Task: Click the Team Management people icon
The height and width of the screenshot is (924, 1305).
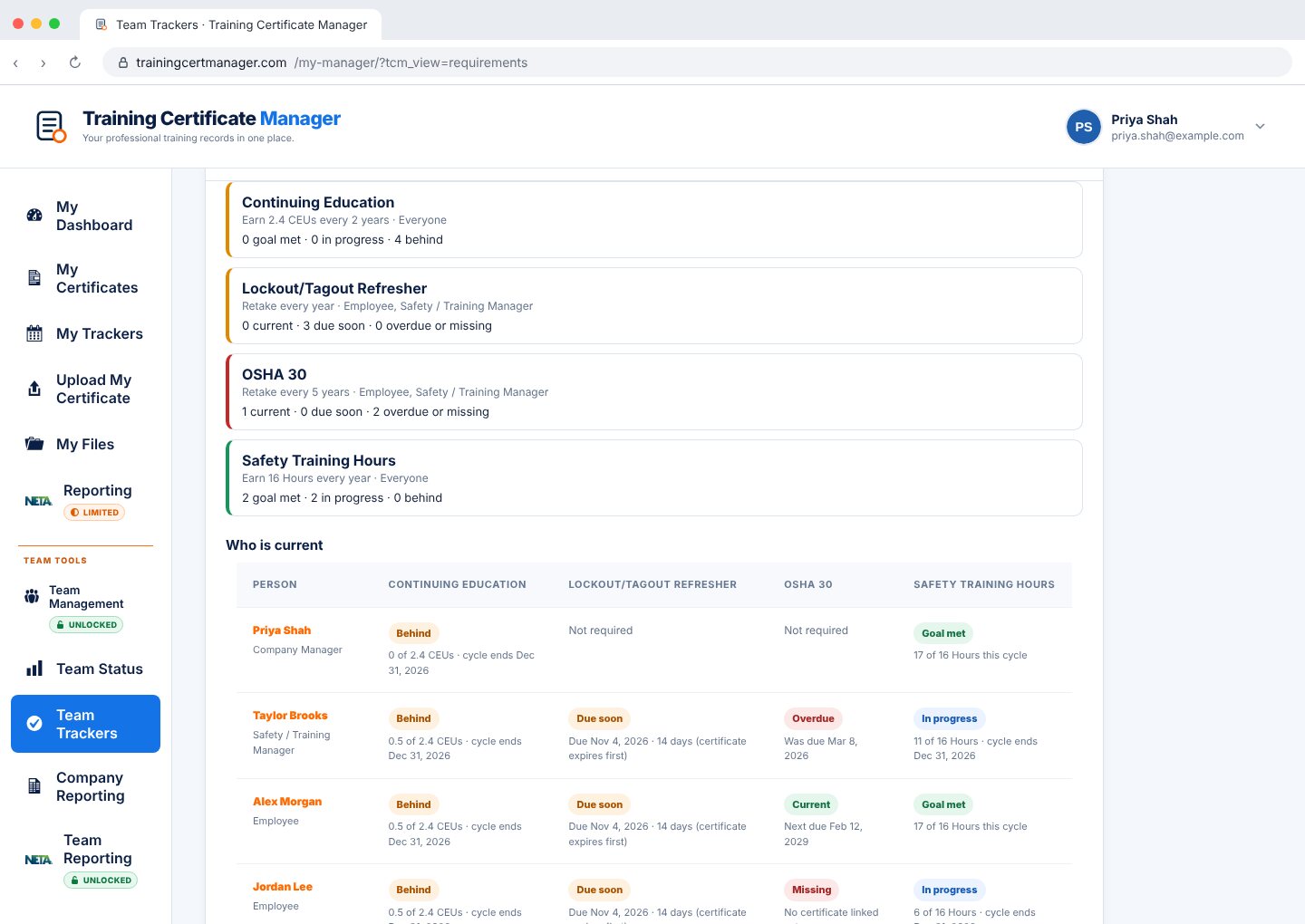Action: [x=32, y=596]
